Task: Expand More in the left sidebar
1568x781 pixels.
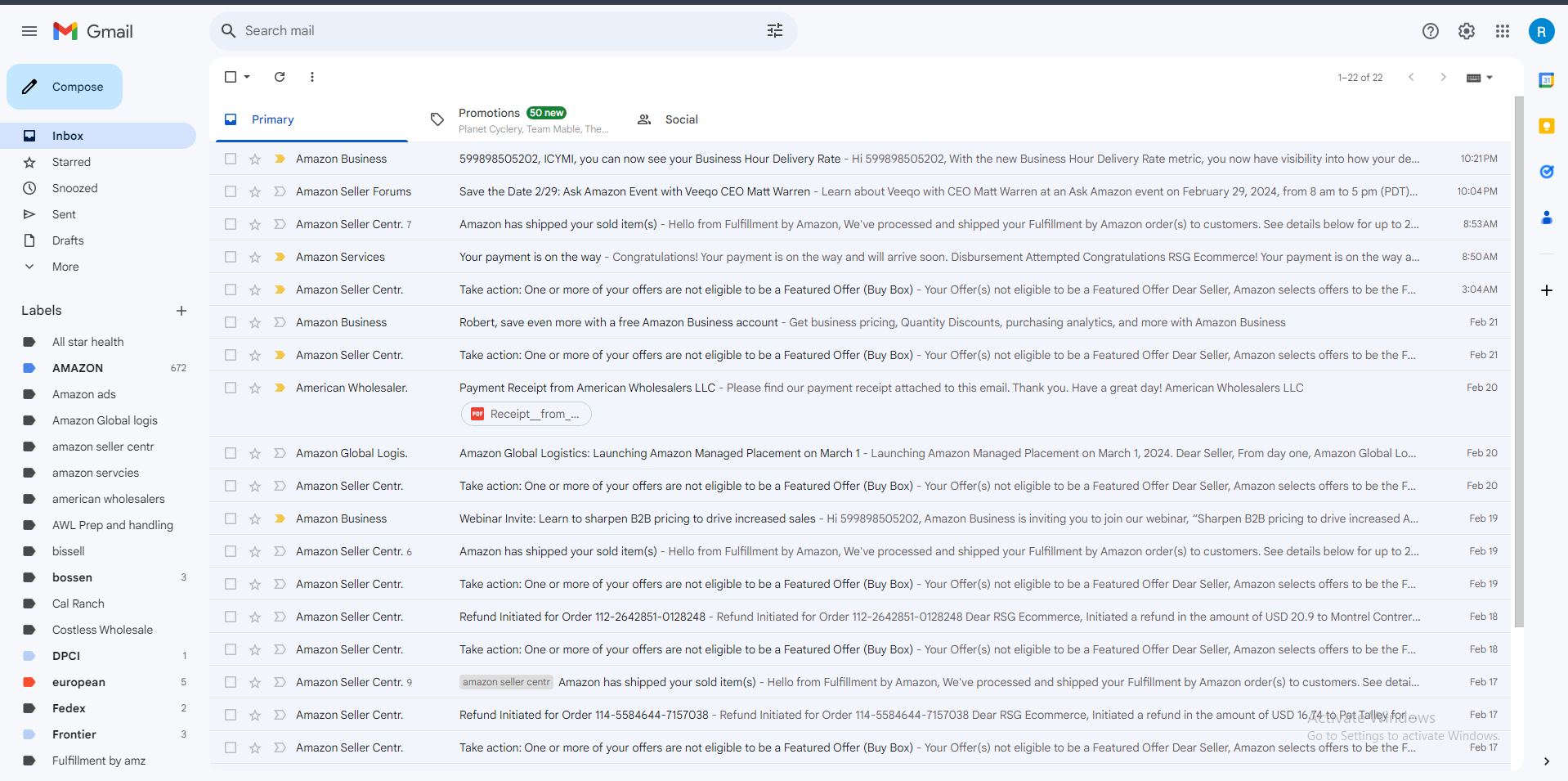Action: pos(65,267)
